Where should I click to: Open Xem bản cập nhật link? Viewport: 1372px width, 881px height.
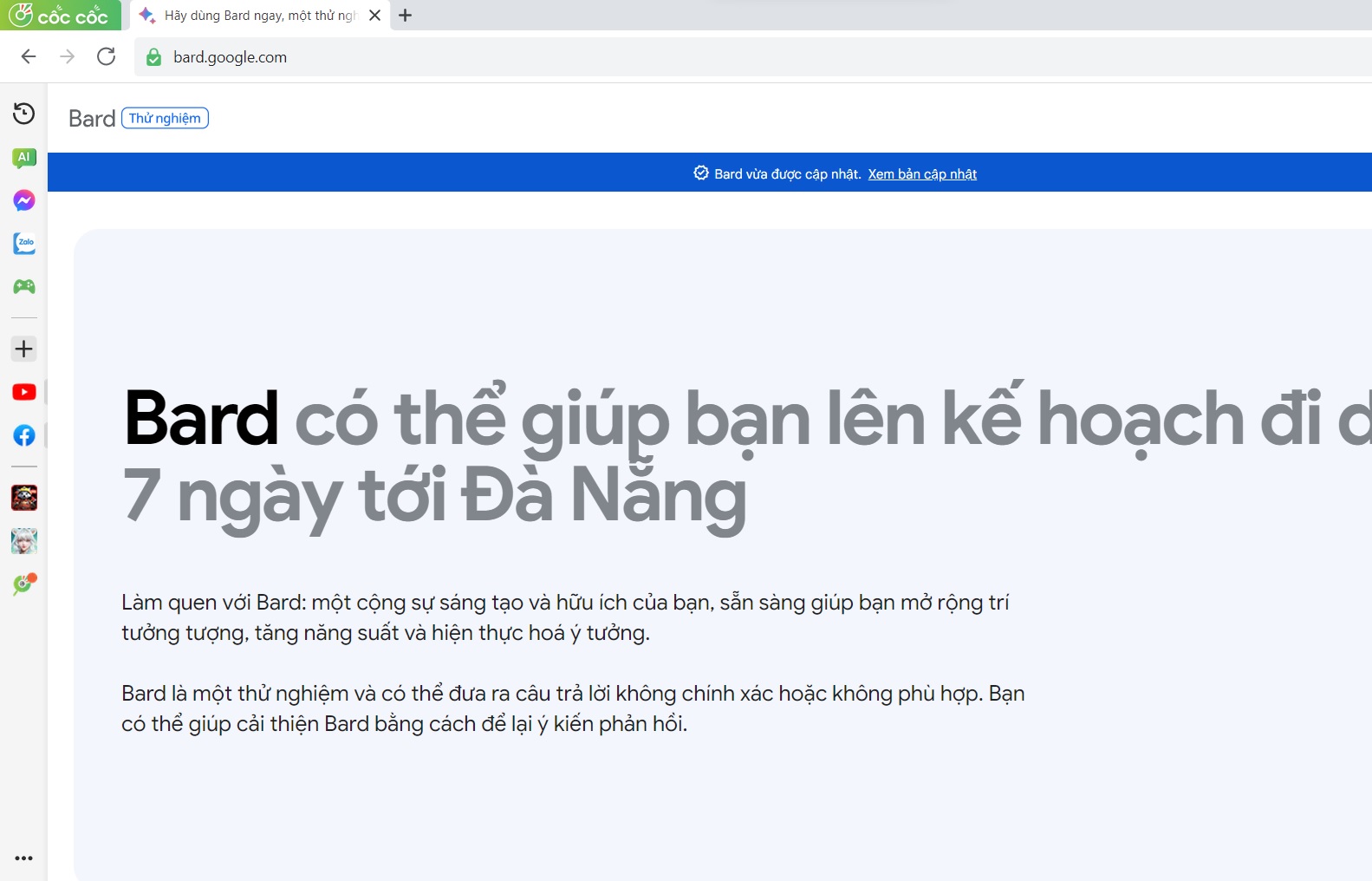(x=922, y=174)
